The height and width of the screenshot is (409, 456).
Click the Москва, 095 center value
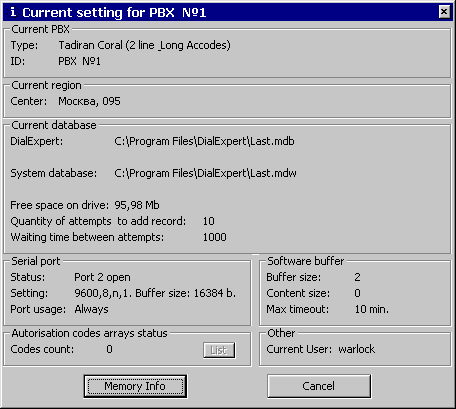89,101
